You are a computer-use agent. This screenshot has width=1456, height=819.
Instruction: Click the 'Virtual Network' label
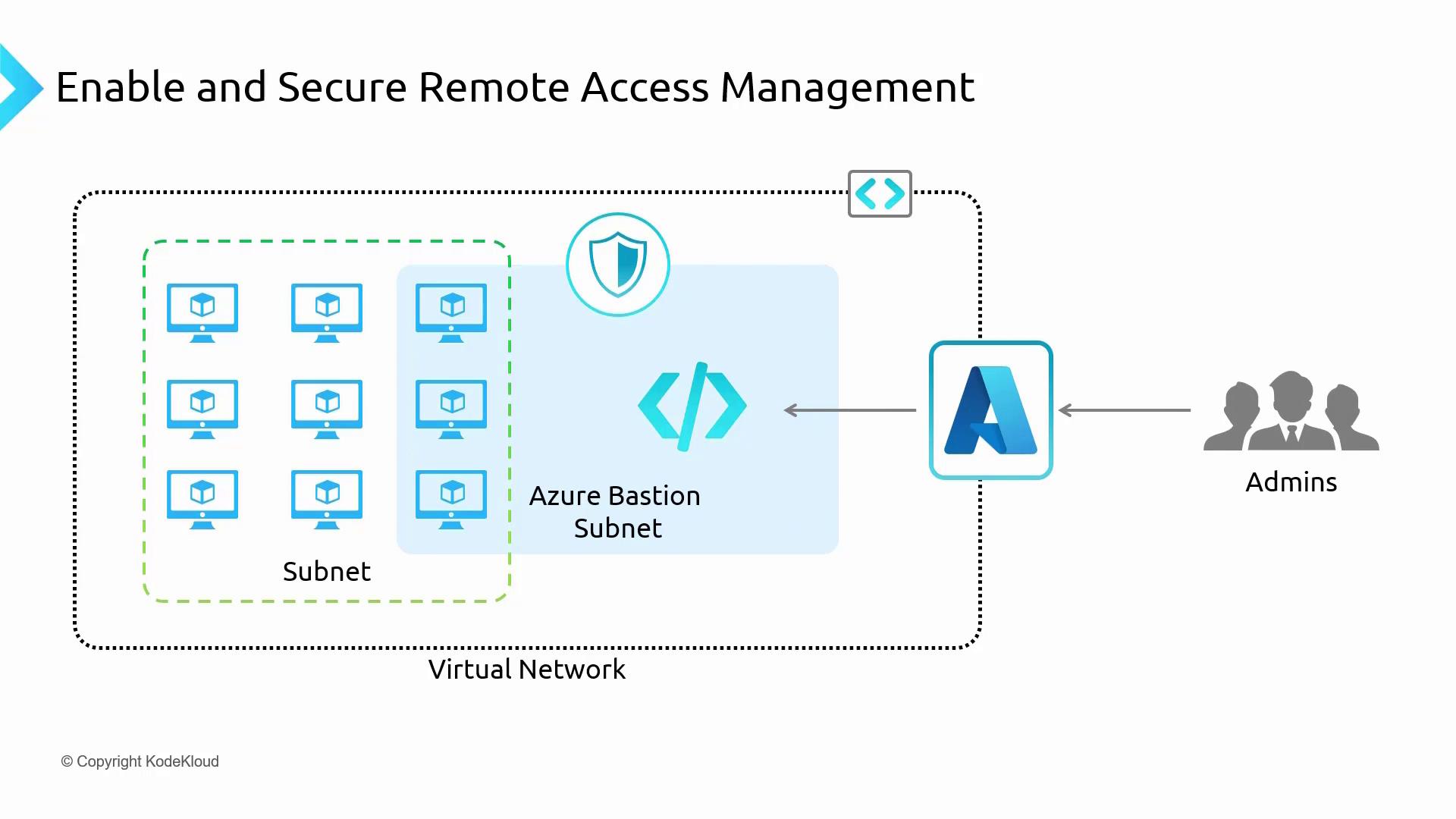[527, 669]
